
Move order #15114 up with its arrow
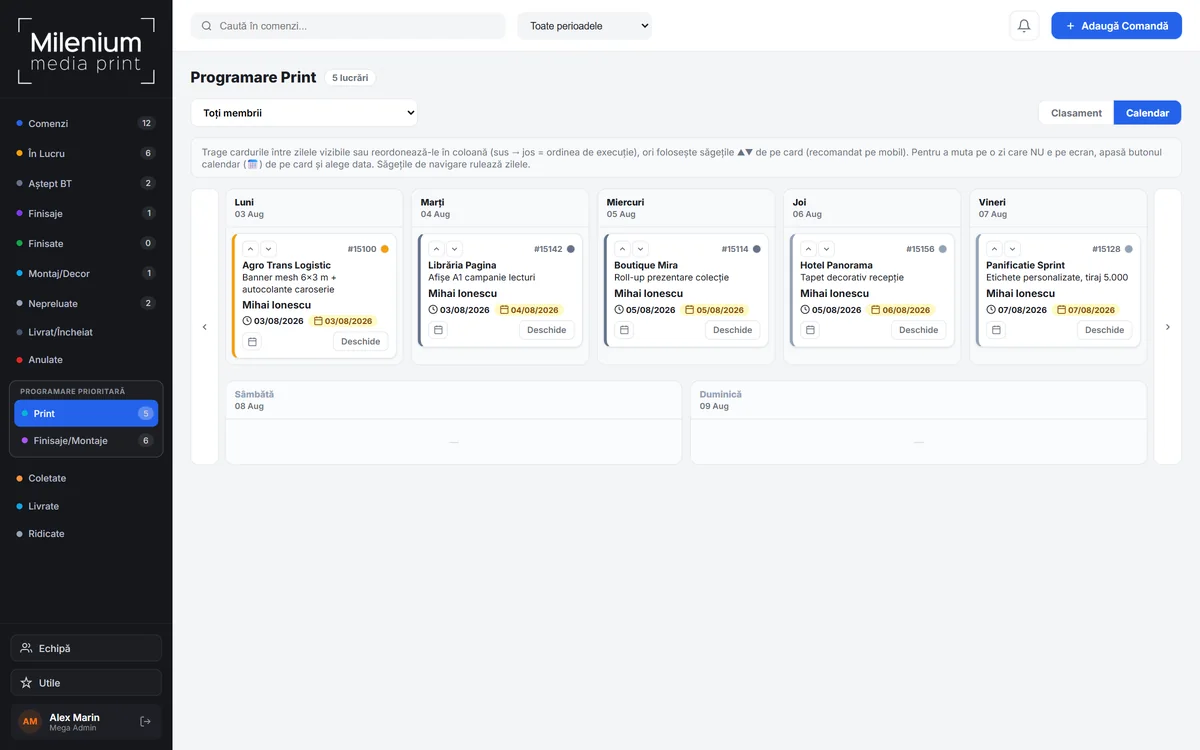622,249
